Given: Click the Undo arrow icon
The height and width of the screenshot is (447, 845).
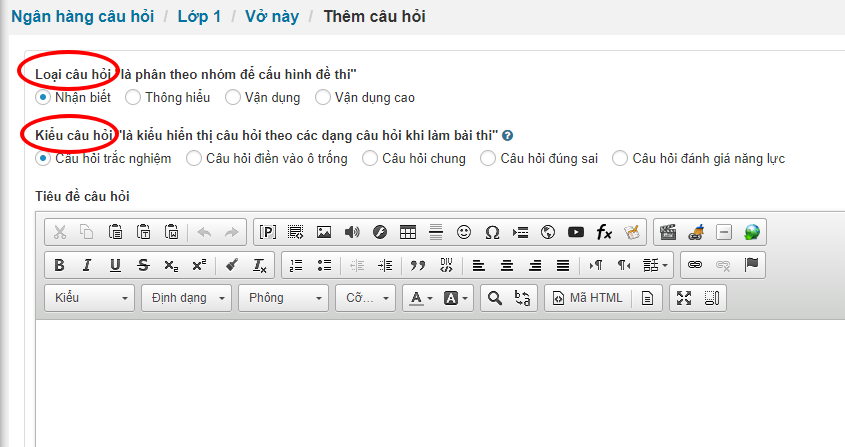Looking at the screenshot, I should pyautogui.click(x=204, y=232).
